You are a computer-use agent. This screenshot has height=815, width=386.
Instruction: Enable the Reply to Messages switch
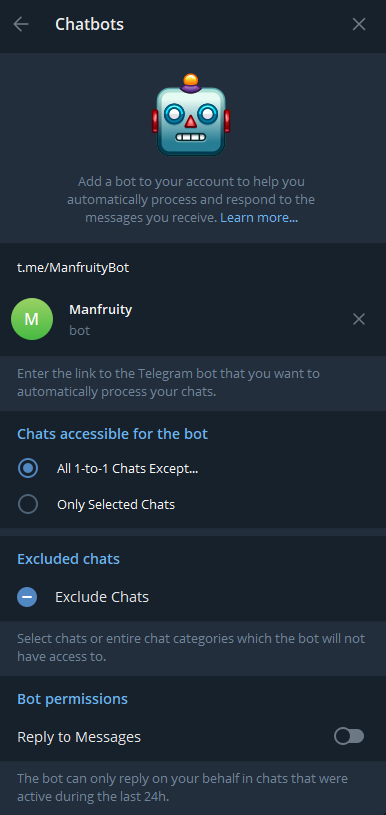(x=349, y=737)
